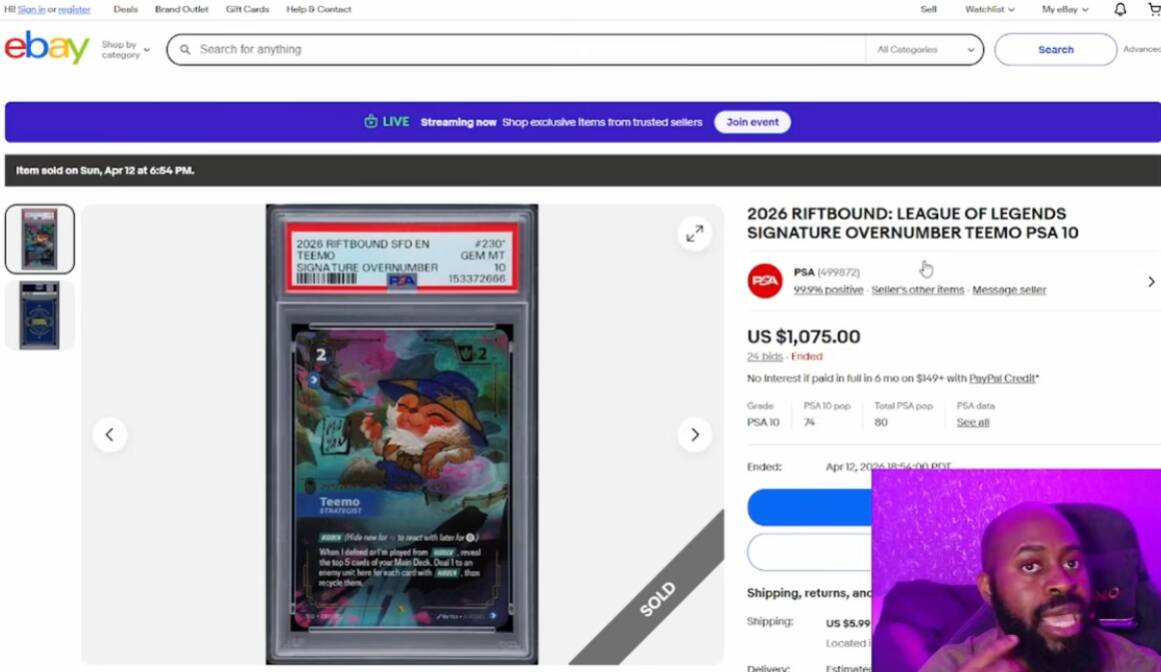Select the second card back thumbnail

[40, 315]
